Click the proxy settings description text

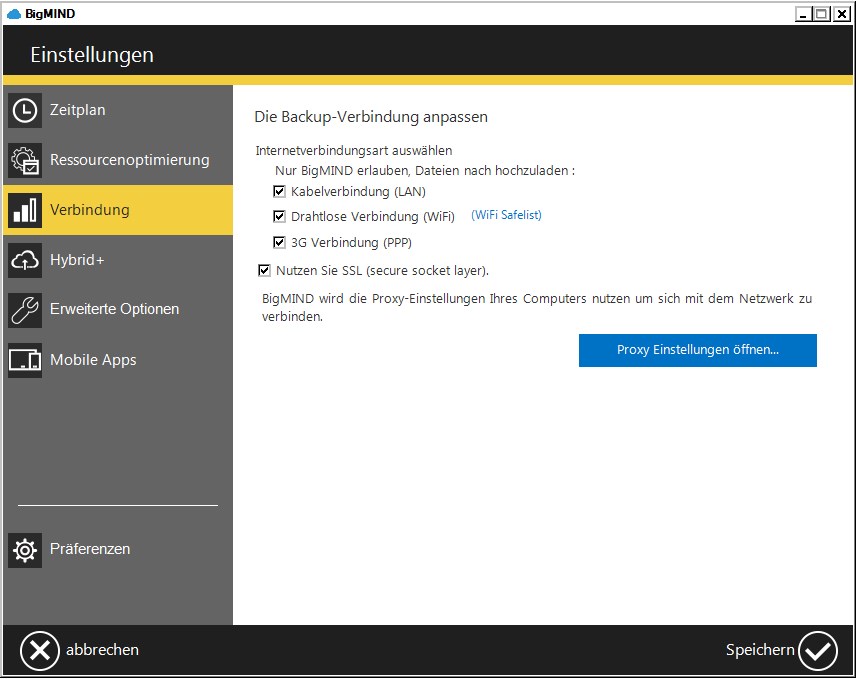click(x=537, y=307)
